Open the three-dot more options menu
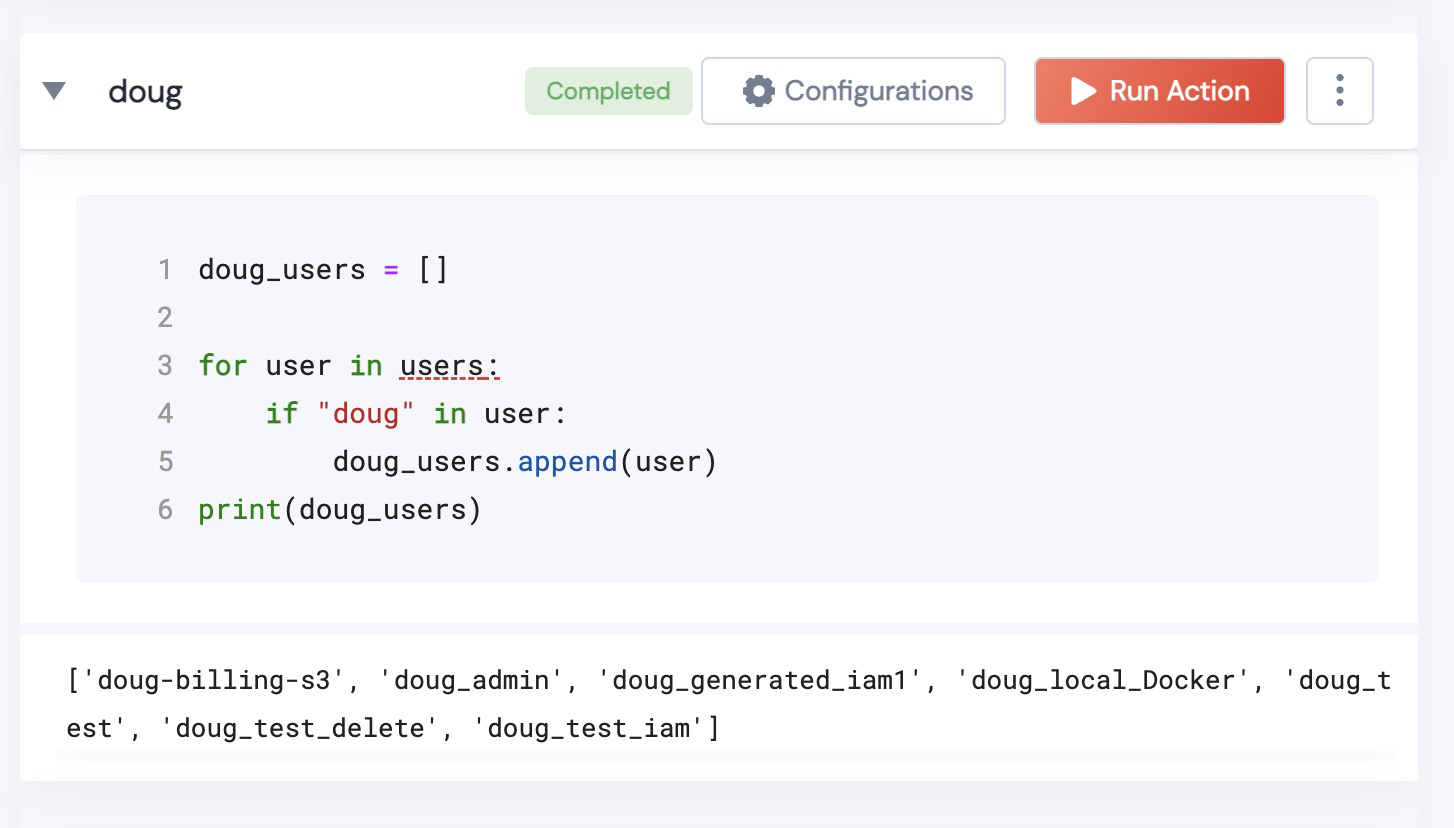The width and height of the screenshot is (1454, 828). point(1339,91)
